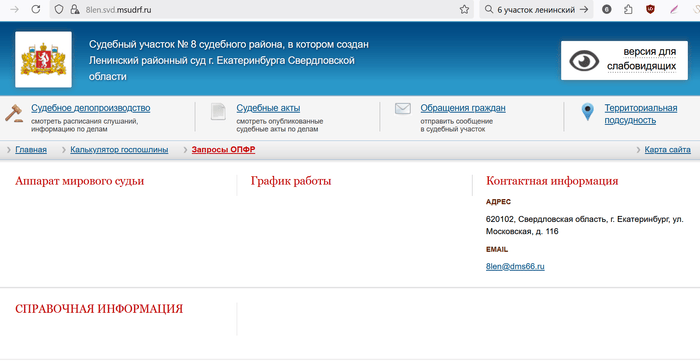Click the Контактная информация heading
Viewport: 700px width, 364px height.
point(552,181)
